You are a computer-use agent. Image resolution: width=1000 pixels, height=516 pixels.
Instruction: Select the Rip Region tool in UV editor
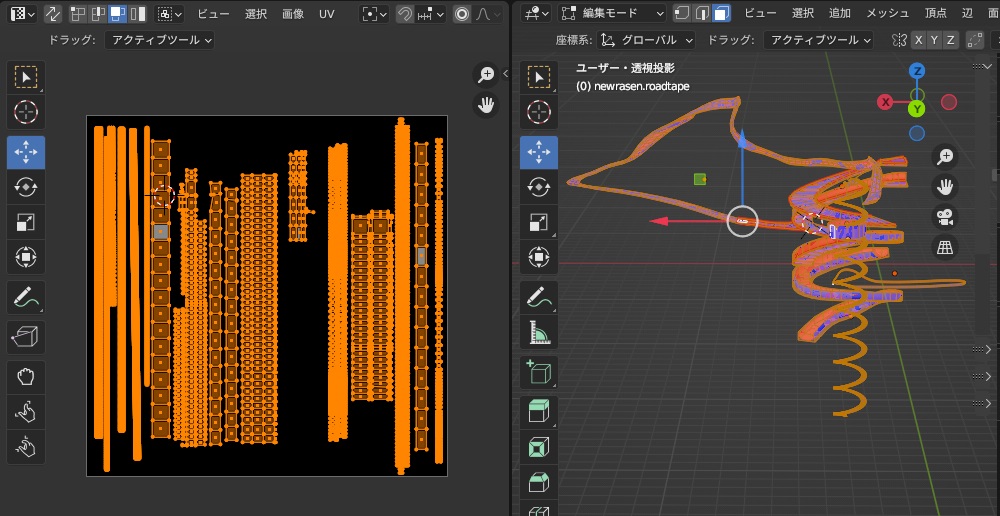point(26,337)
